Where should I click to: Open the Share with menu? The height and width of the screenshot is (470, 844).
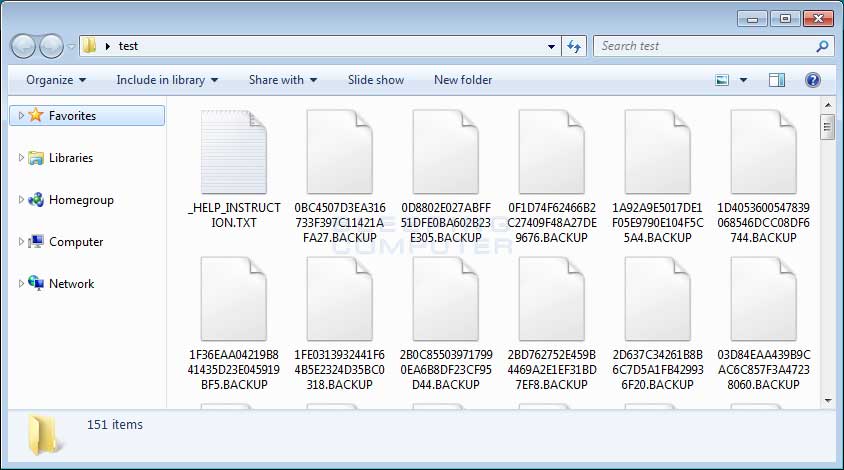click(x=283, y=80)
